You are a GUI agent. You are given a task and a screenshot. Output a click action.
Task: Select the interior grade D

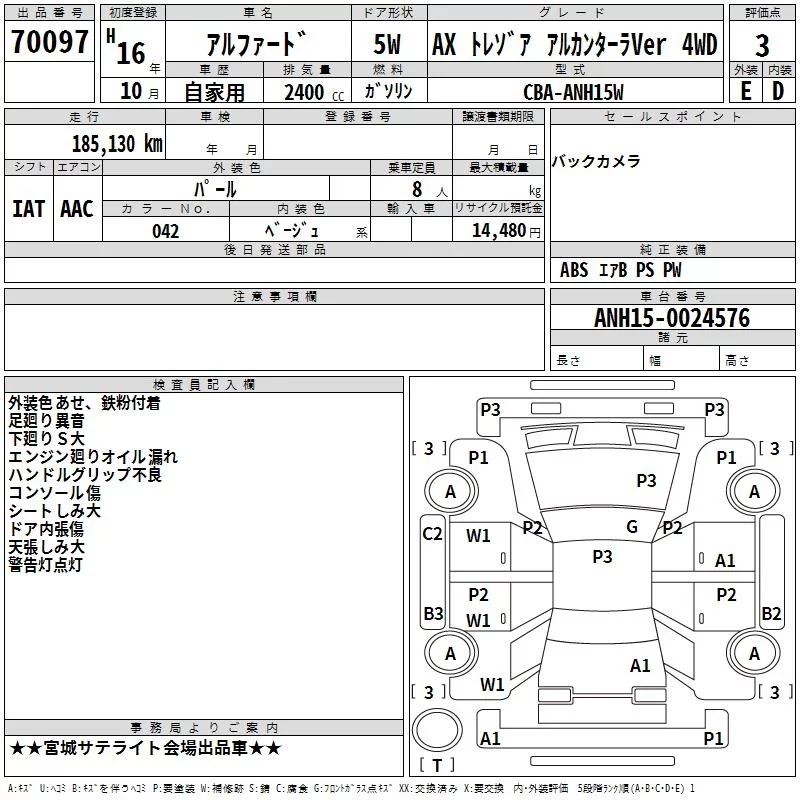pyautogui.click(x=778, y=91)
